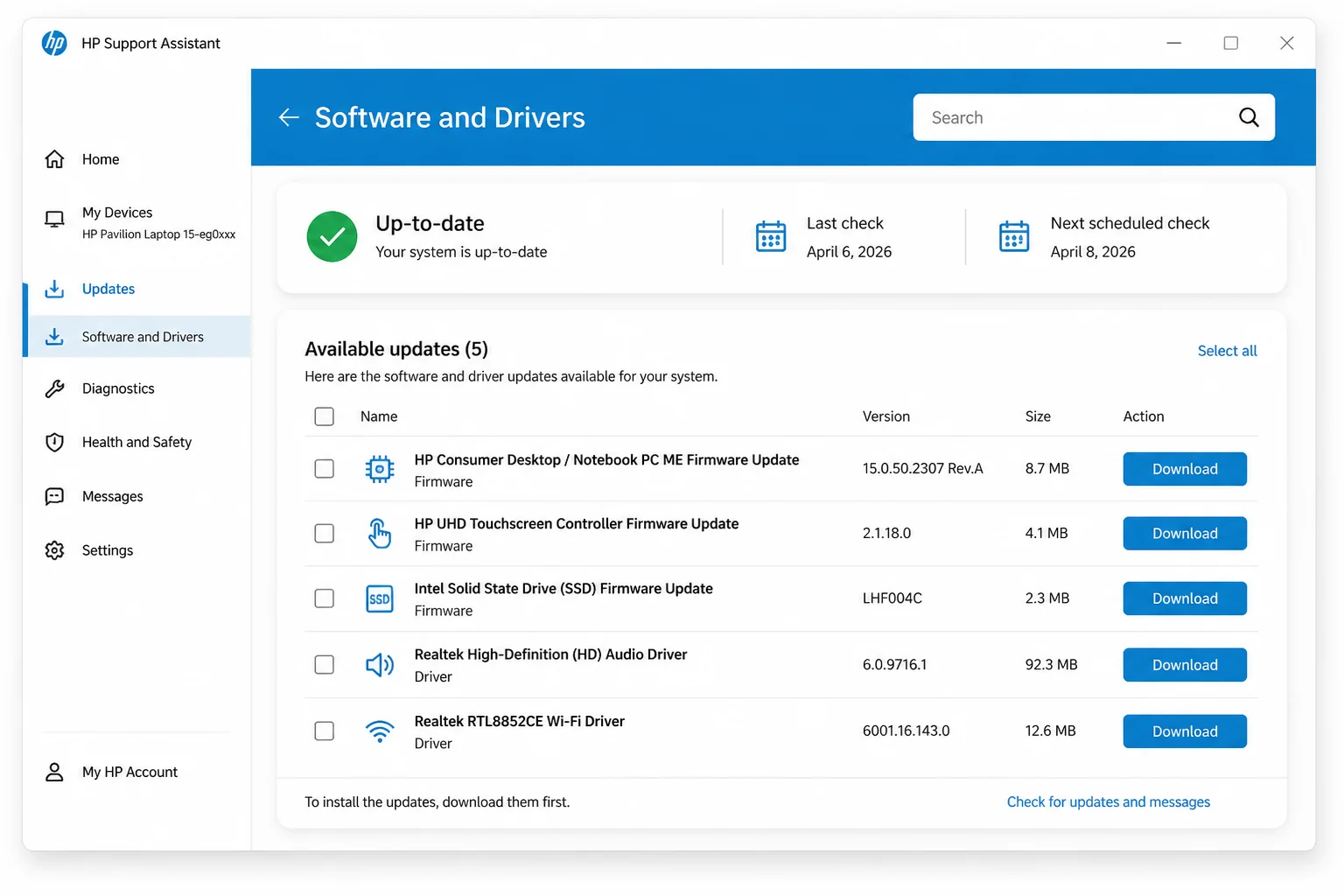Click the April 8, 2026 date text
Viewport: 1344px width, 896px height.
click(x=1093, y=252)
